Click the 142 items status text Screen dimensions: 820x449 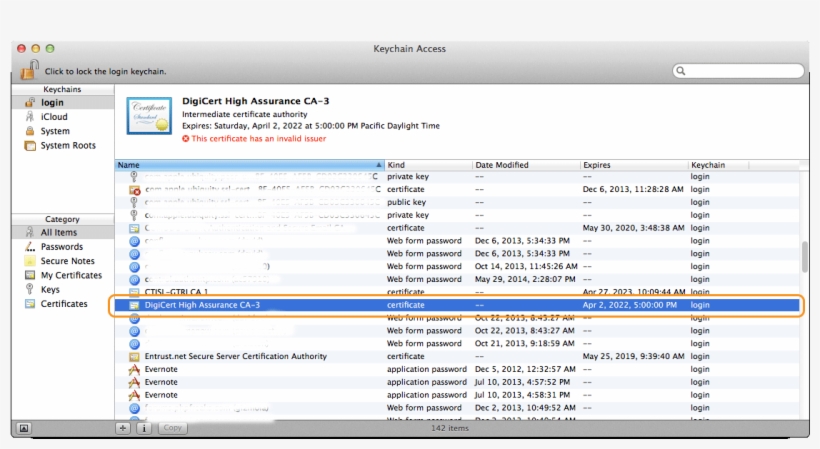pyautogui.click(x=450, y=428)
